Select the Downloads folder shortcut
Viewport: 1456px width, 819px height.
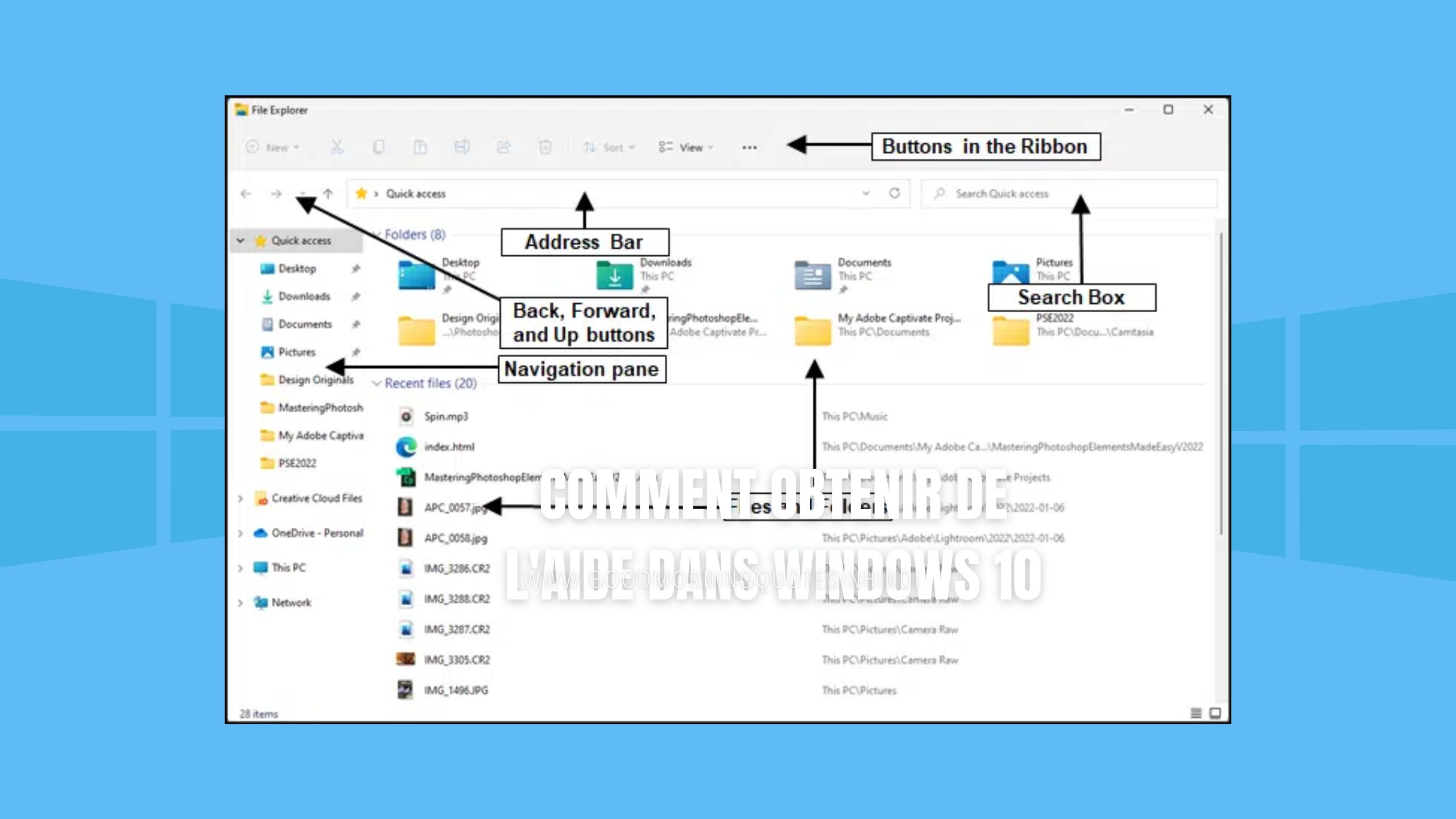[303, 295]
